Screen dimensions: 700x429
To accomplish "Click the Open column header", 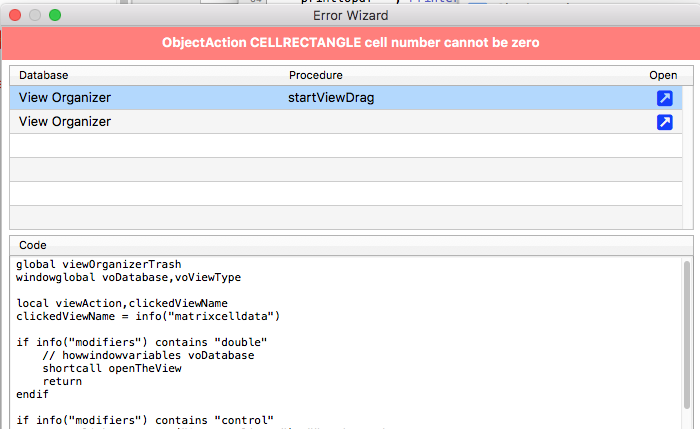I will (663, 75).
